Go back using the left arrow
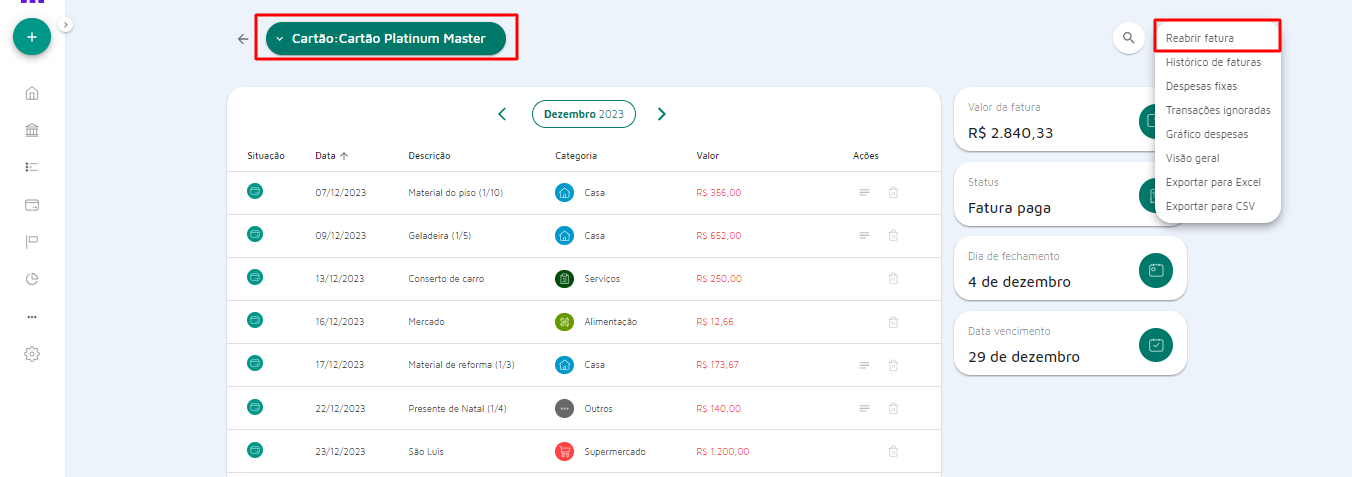This screenshot has height=477, width=1352. click(x=243, y=39)
